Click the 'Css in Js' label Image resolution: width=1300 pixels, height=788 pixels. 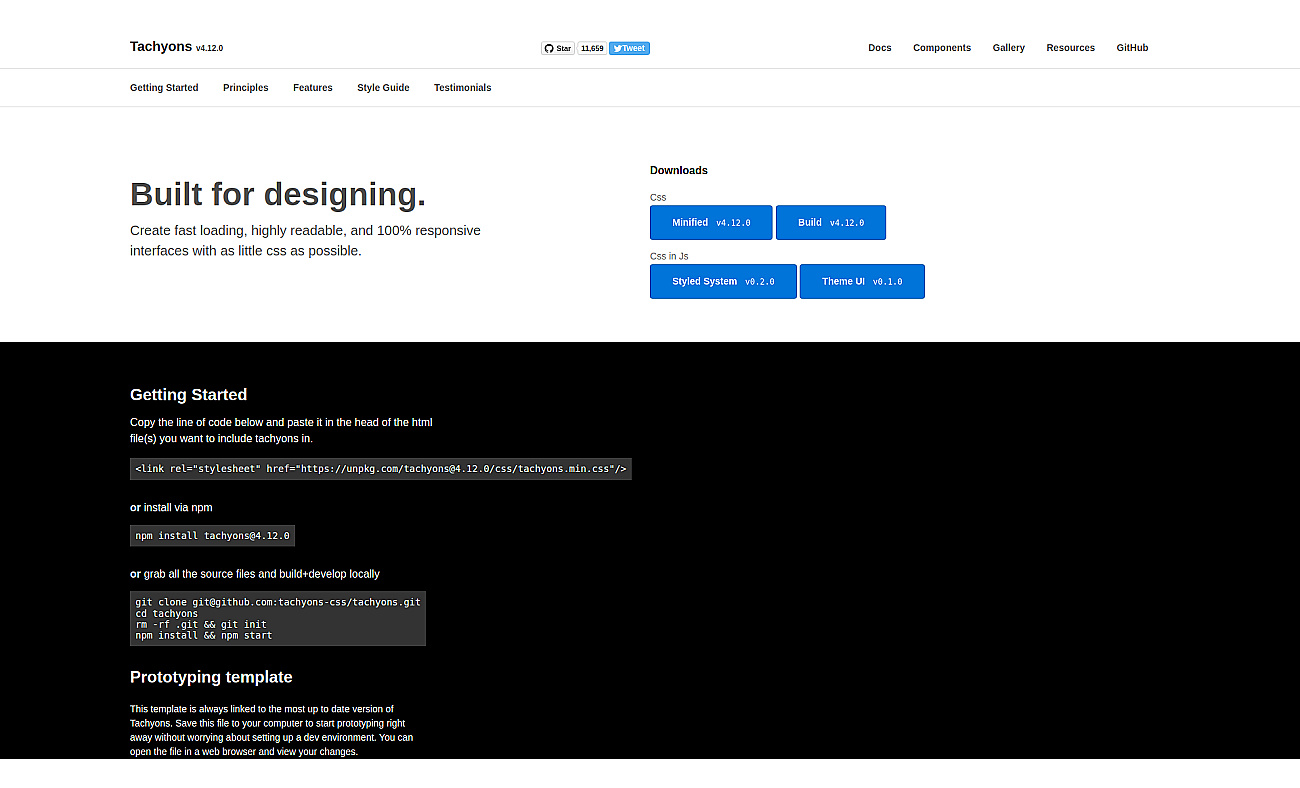[669, 257]
